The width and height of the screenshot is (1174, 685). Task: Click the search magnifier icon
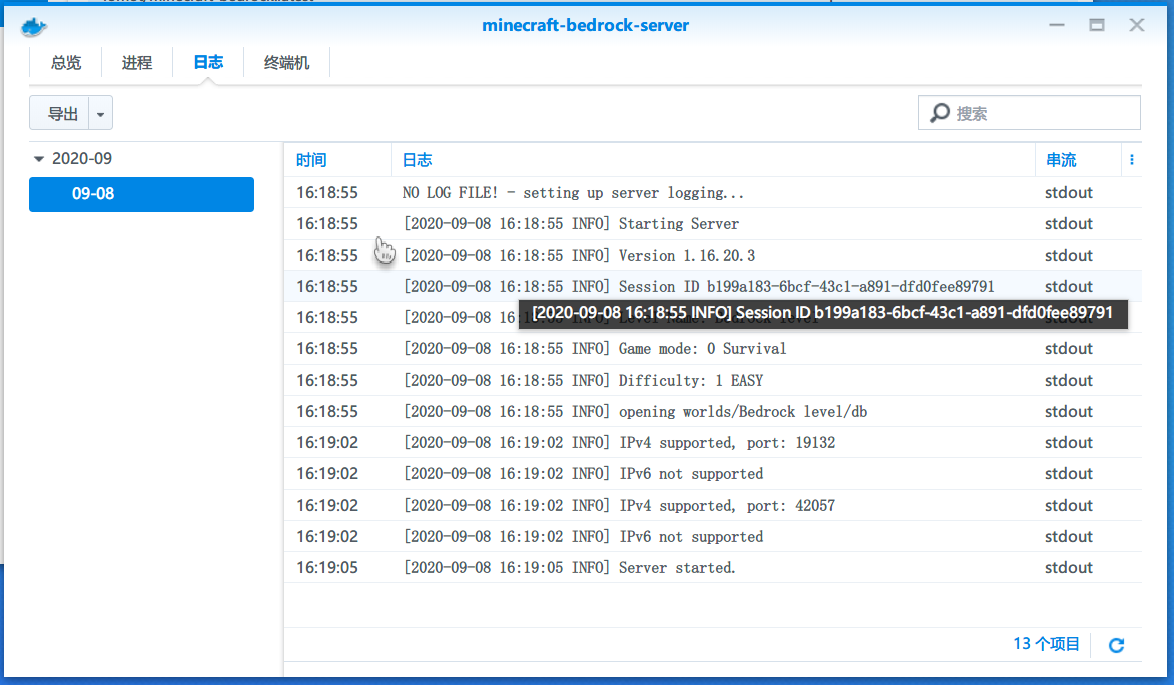pyautogui.click(x=940, y=113)
